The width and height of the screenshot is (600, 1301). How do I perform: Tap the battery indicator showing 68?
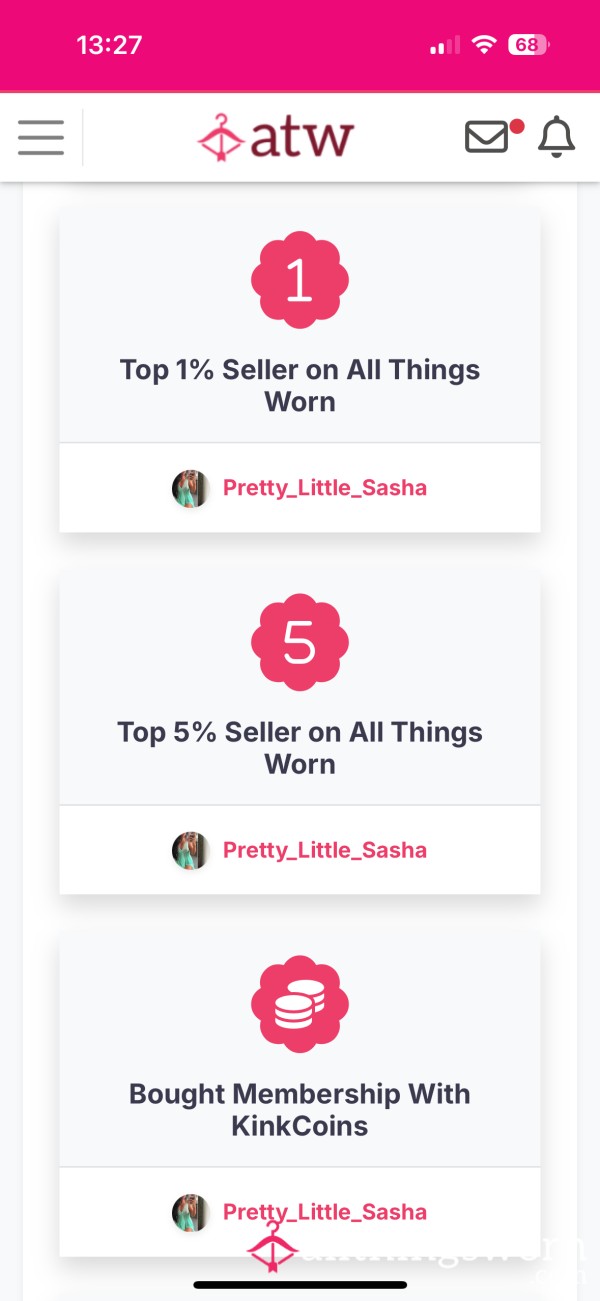528,45
